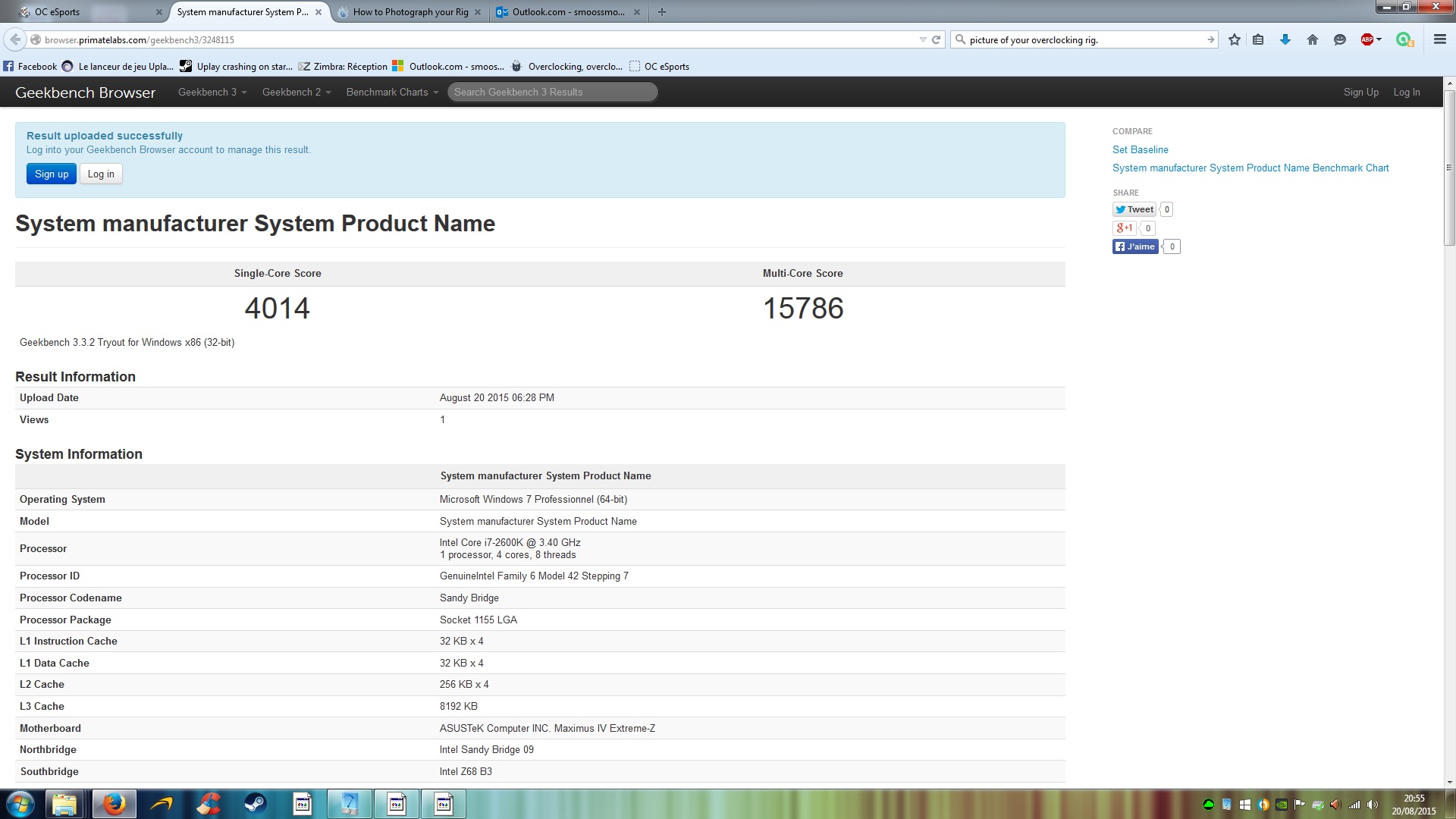Screen dimensions: 1456x819
Task: Click the page vertical scrollbar thumb
Action: (1449, 167)
